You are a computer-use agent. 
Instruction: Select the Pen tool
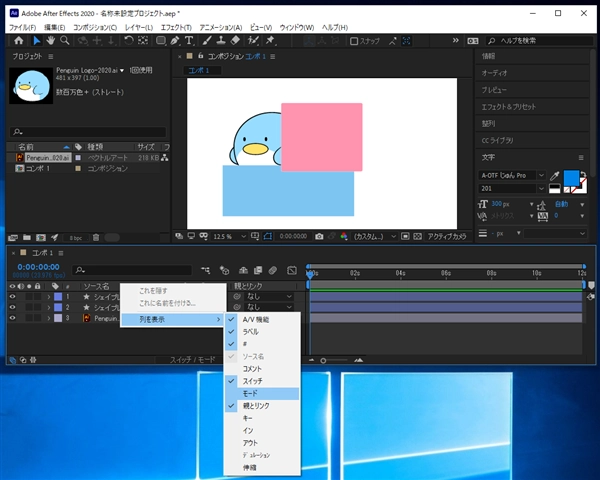click(175, 41)
